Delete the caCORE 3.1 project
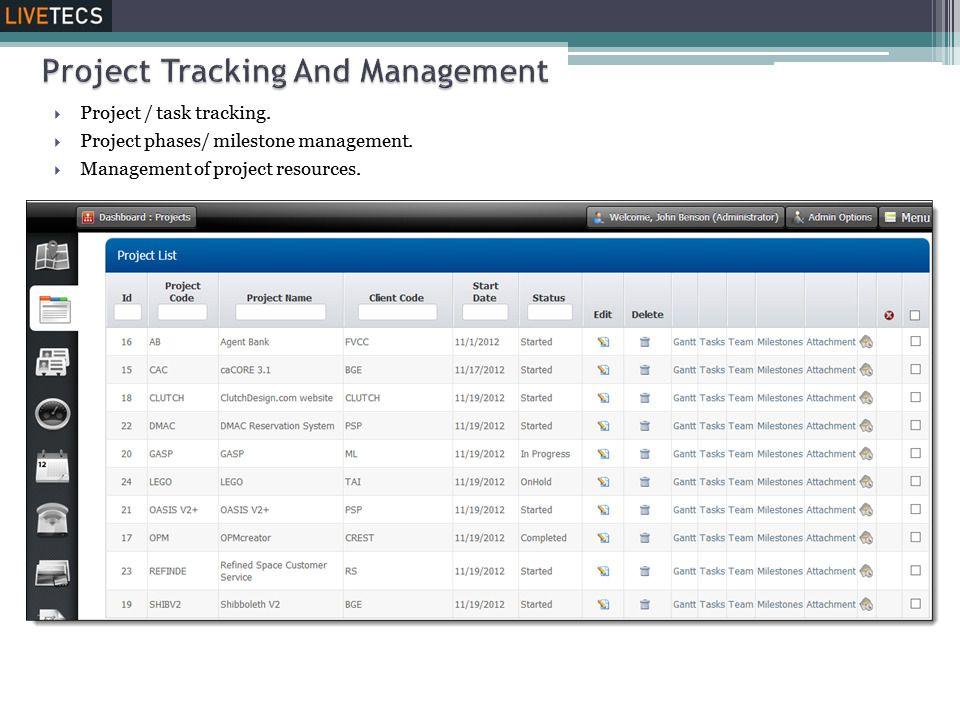960x720 pixels. point(645,370)
